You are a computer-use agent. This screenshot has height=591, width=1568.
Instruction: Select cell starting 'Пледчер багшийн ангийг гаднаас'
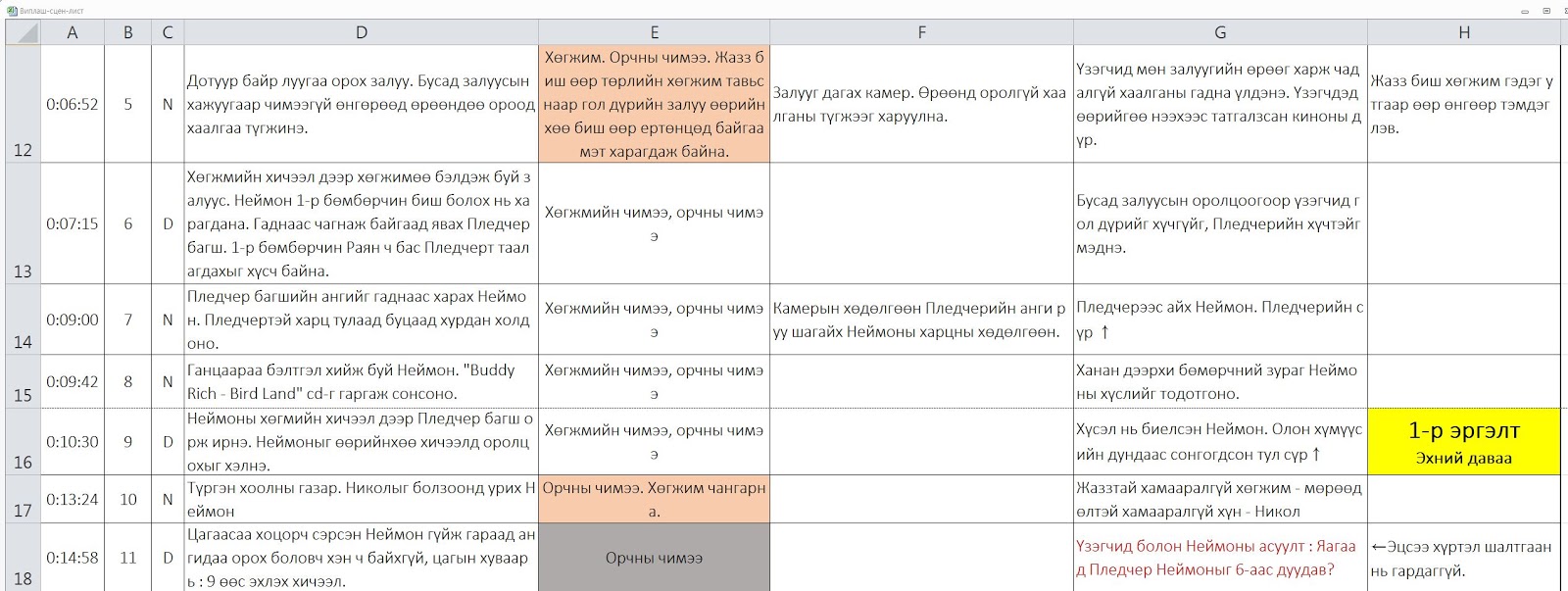pyautogui.click(x=361, y=320)
